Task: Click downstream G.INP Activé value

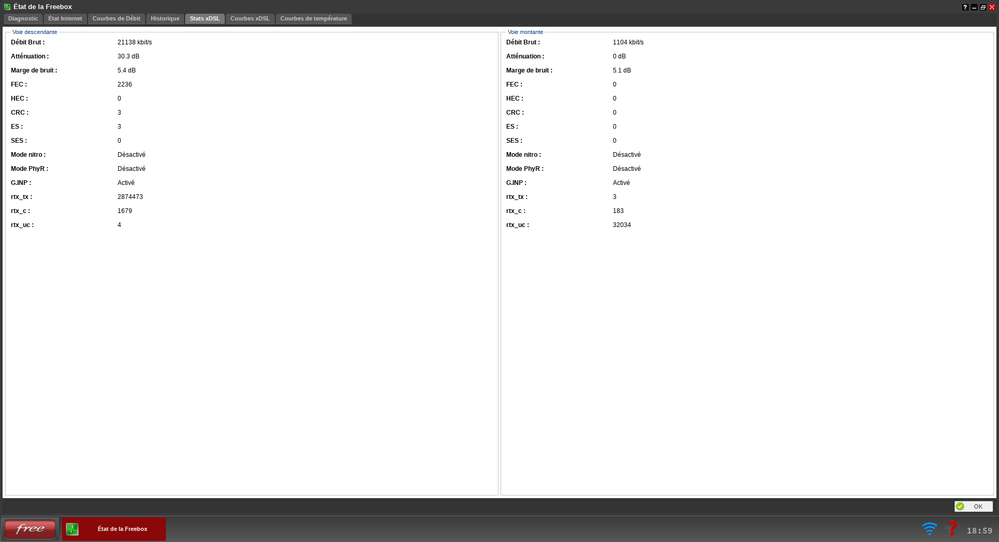Action: (126, 183)
